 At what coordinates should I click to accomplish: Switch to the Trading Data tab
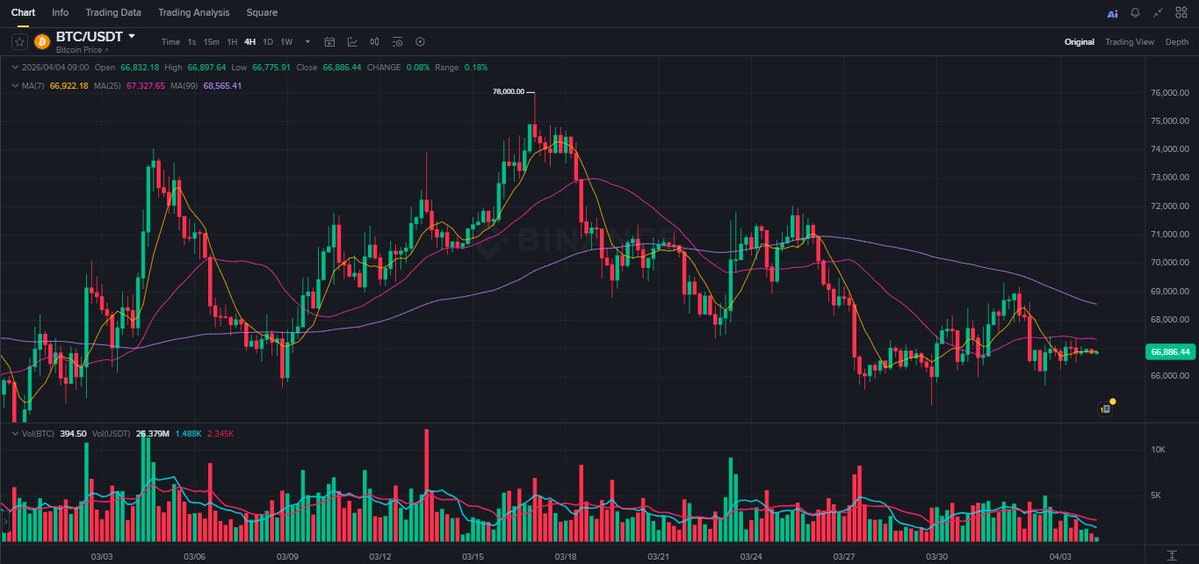[x=113, y=13]
